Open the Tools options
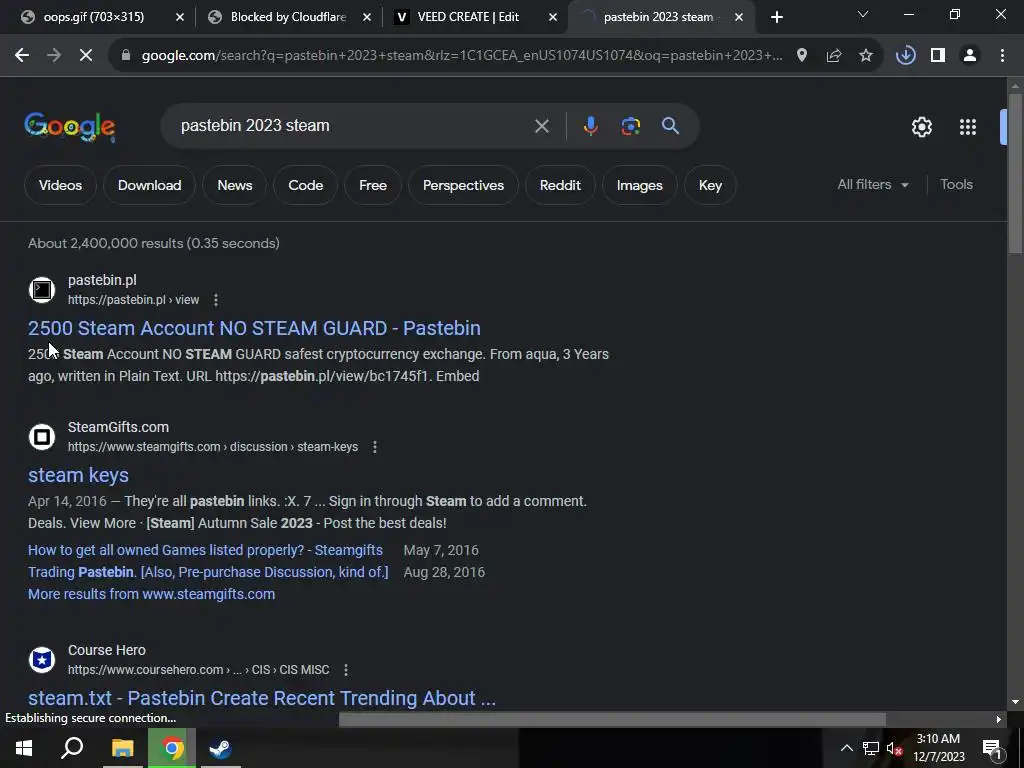 coord(956,185)
